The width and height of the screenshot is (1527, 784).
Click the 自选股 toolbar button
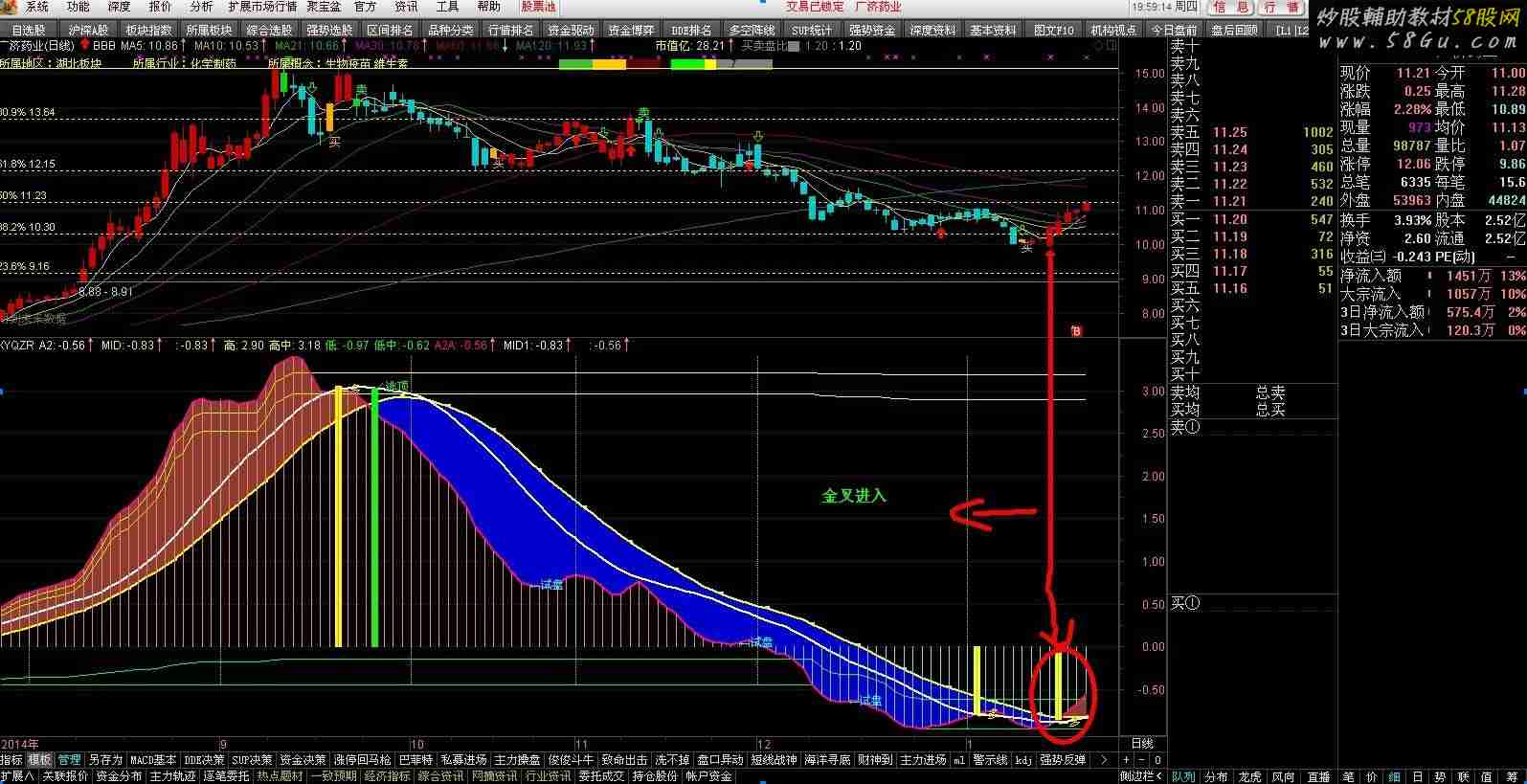[29, 30]
